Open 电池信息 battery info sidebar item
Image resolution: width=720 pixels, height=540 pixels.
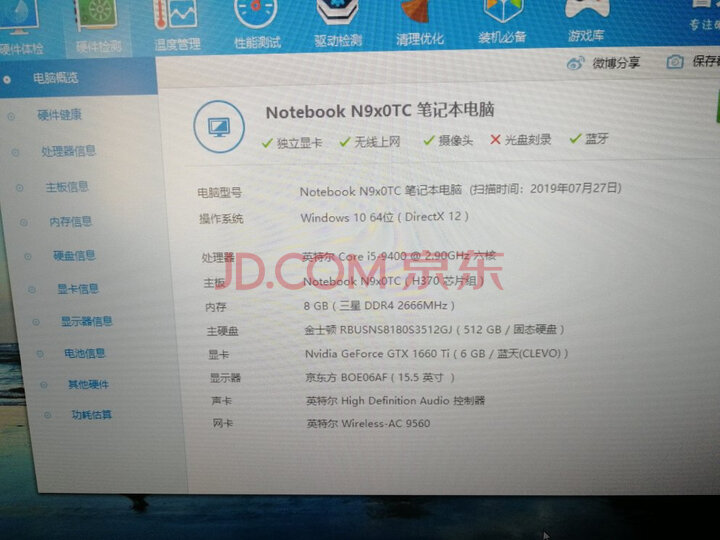click(84, 353)
